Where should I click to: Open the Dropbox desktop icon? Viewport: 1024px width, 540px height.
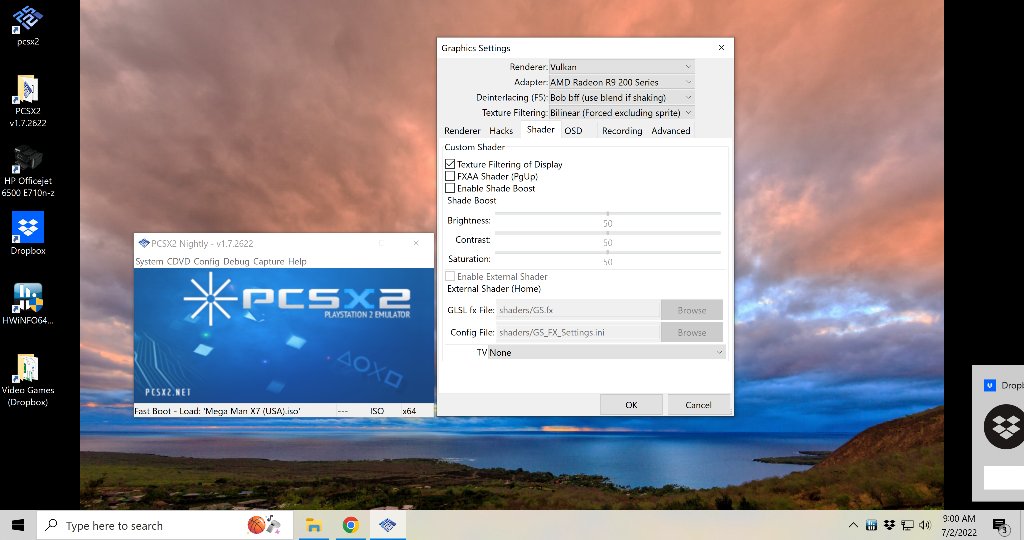pos(27,233)
